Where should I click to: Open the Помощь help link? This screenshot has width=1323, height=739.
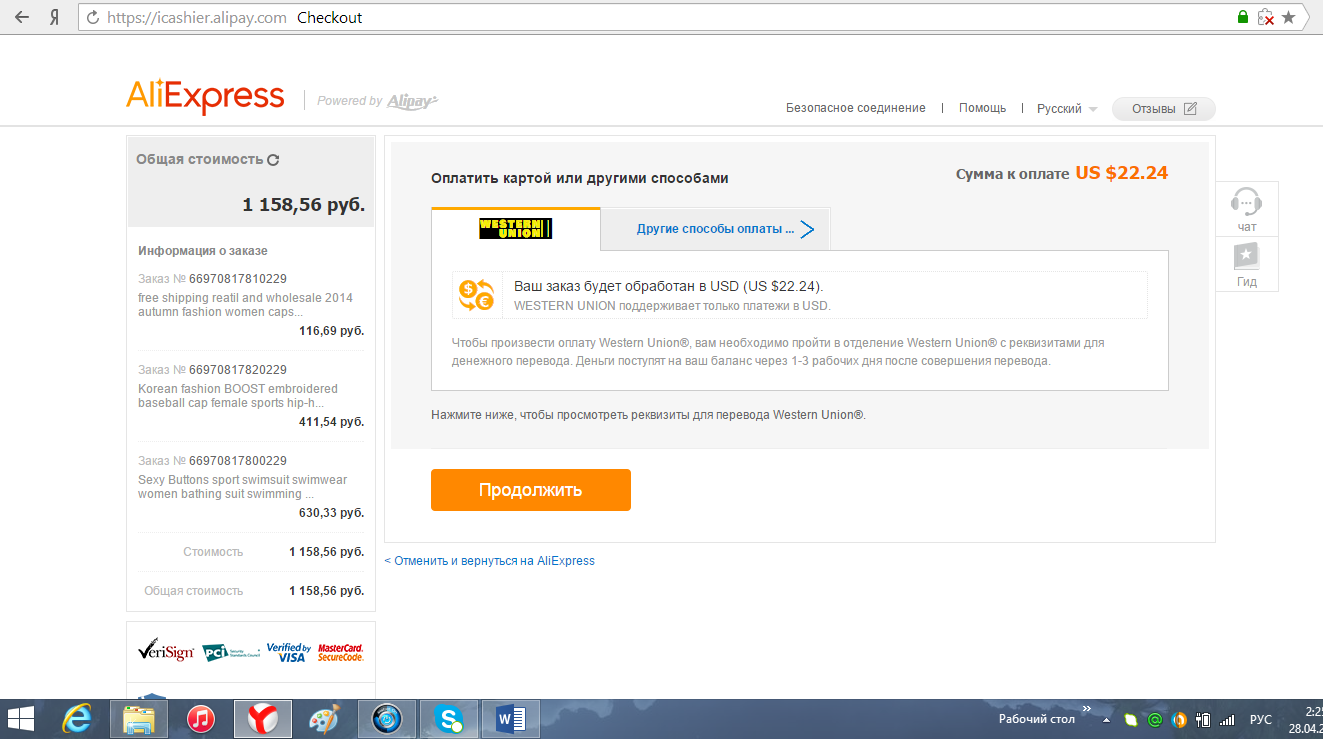pyautogui.click(x=982, y=108)
